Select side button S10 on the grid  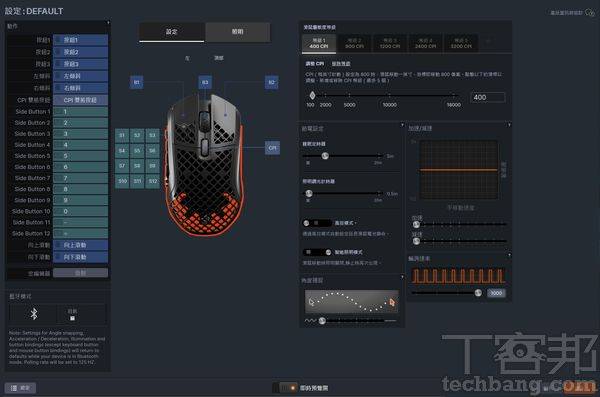(122, 181)
